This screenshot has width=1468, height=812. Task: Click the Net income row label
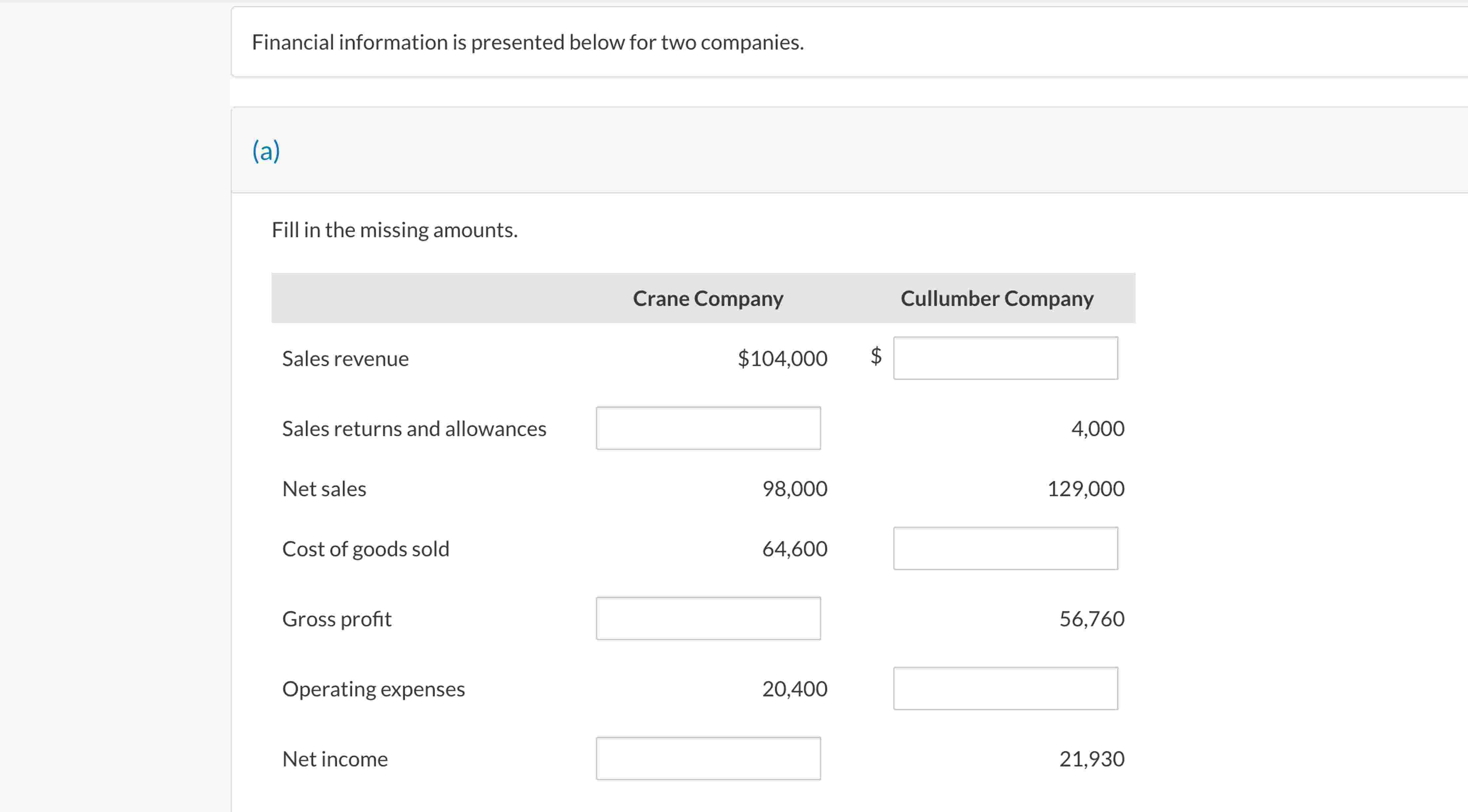click(x=335, y=759)
